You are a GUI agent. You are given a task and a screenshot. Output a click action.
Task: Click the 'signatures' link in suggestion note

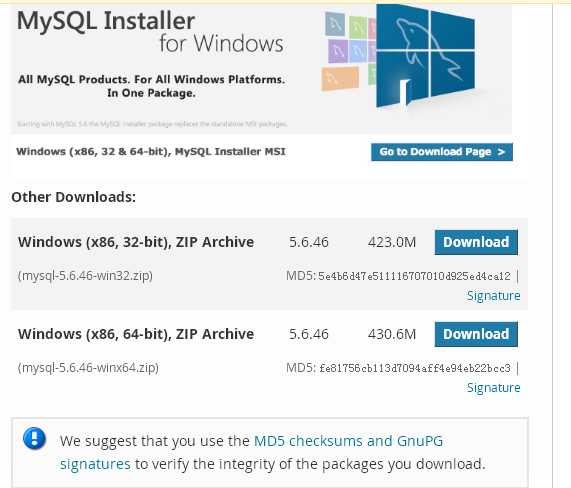pos(95,464)
